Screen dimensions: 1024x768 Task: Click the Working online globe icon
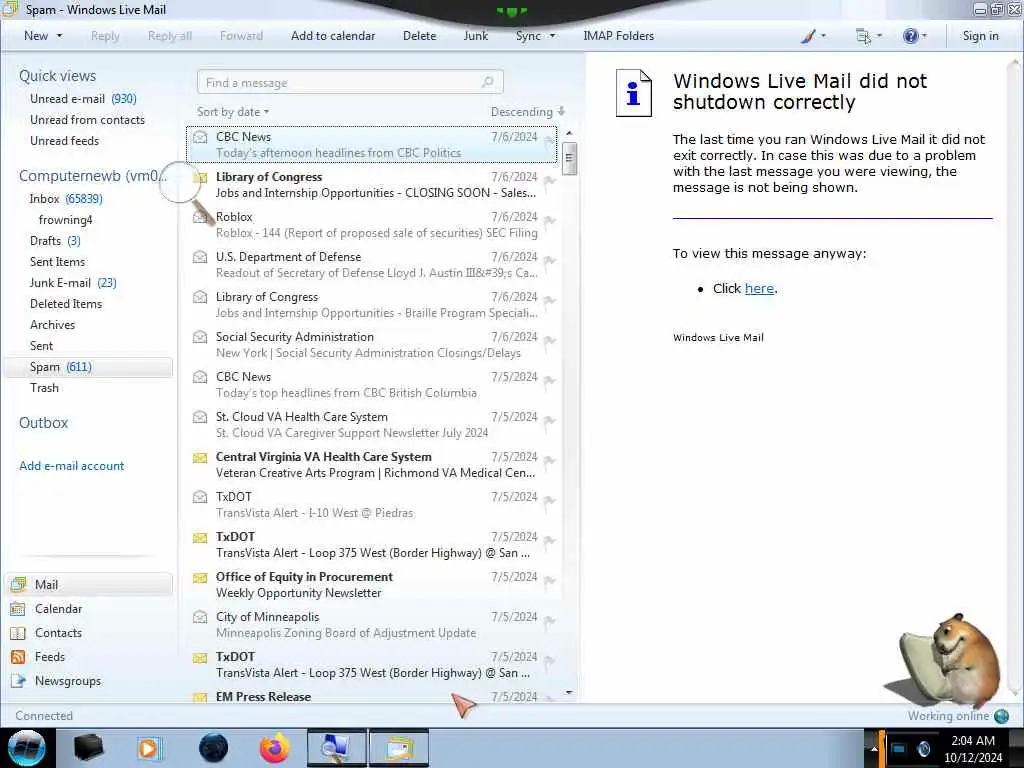[x=1001, y=716]
